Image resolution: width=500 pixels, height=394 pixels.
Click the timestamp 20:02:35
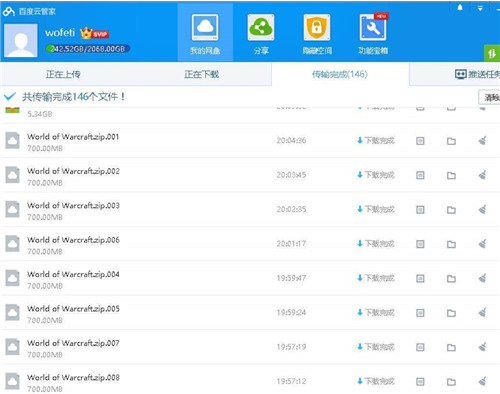(x=291, y=209)
